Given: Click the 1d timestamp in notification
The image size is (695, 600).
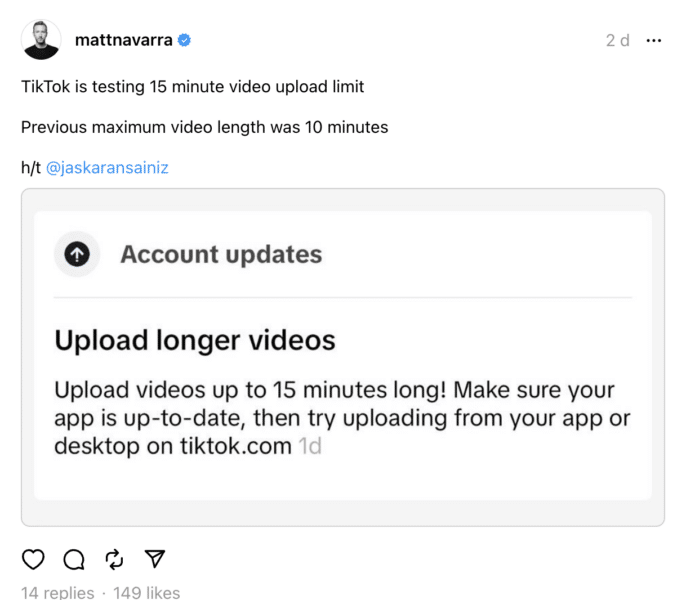Looking at the screenshot, I should [x=310, y=446].
